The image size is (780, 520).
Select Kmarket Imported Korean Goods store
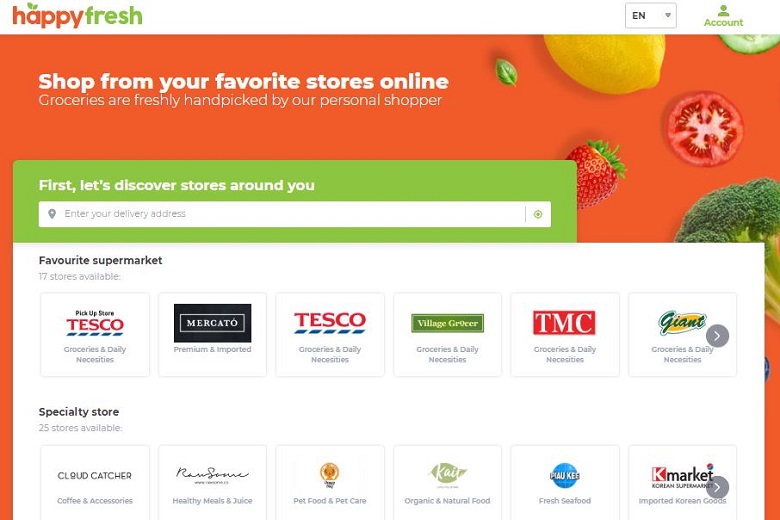pyautogui.click(x=682, y=483)
